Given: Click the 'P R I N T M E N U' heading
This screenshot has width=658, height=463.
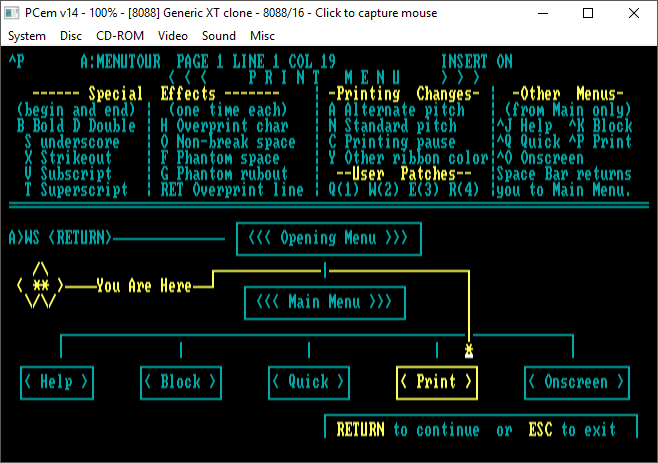Looking at the screenshot, I should [324, 78].
